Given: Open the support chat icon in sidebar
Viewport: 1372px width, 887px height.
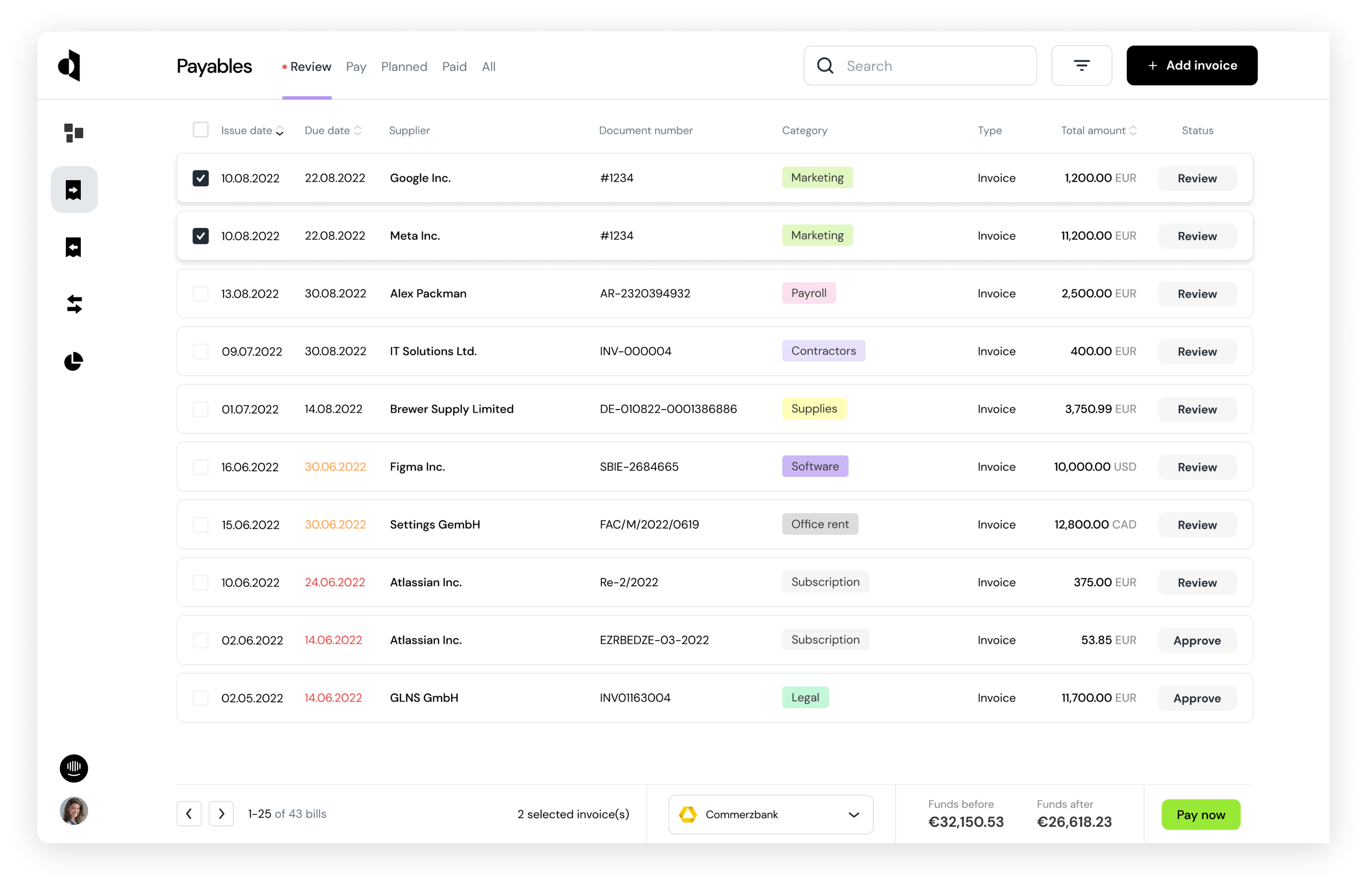Looking at the screenshot, I should (x=74, y=768).
